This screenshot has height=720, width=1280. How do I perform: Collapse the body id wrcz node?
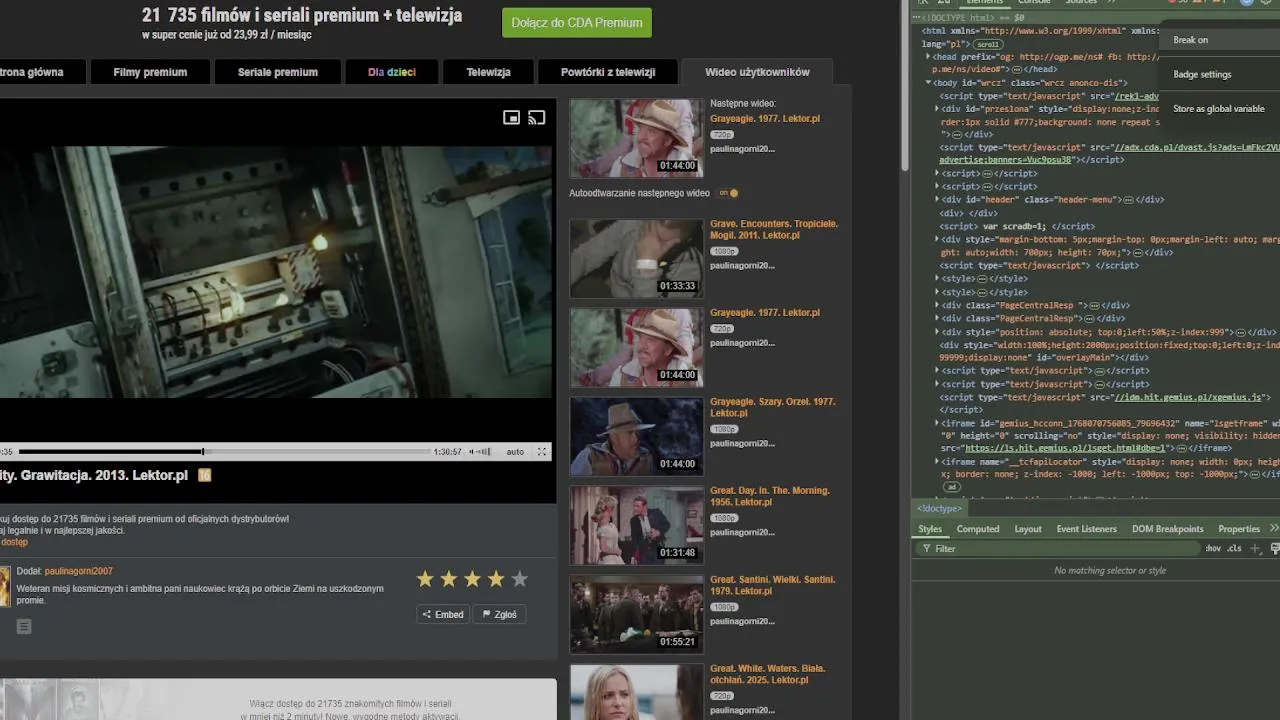[928, 83]
